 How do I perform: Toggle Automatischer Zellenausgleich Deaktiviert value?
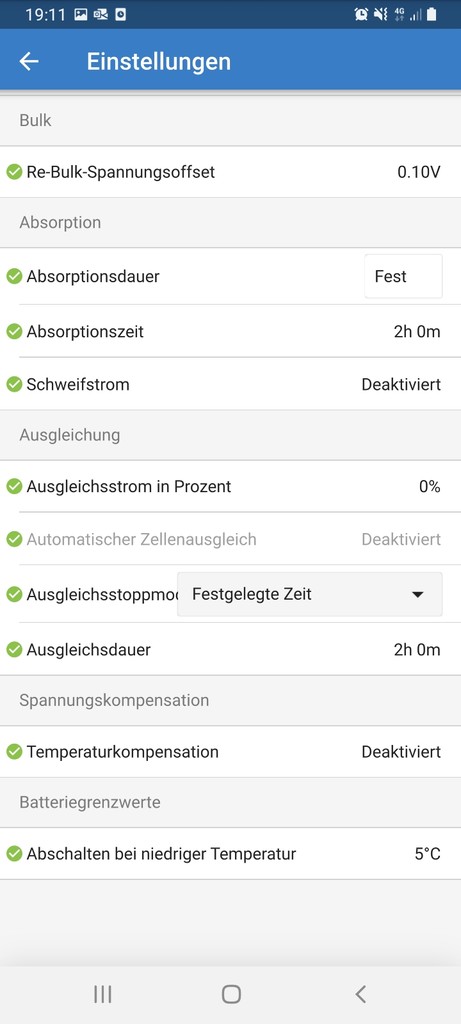(x=401, y=540)
